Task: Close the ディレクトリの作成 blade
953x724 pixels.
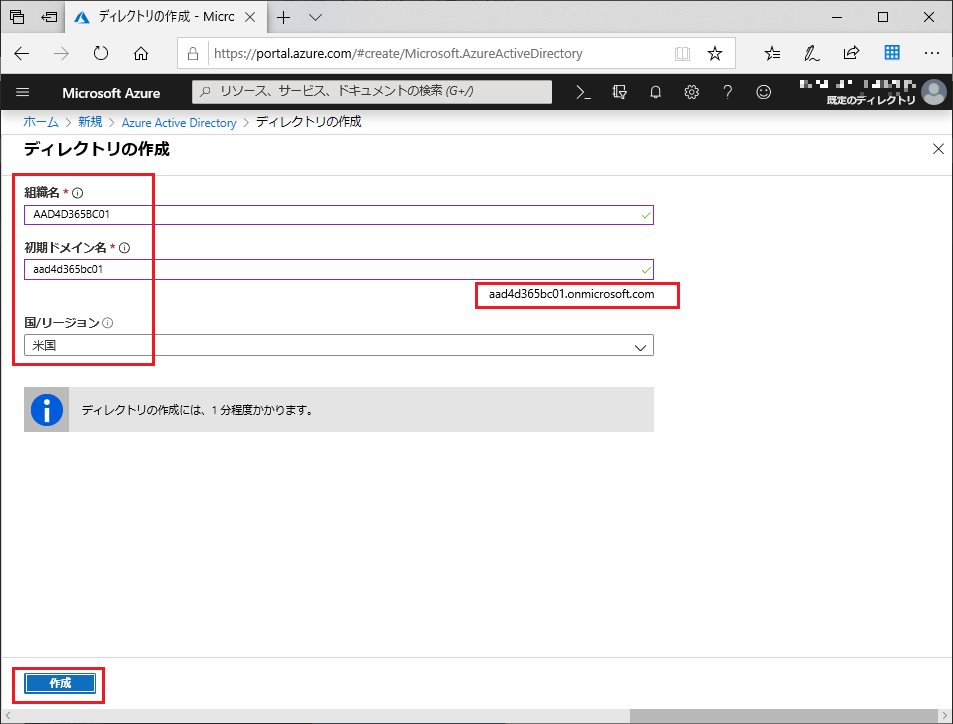Action: (938, 149)
